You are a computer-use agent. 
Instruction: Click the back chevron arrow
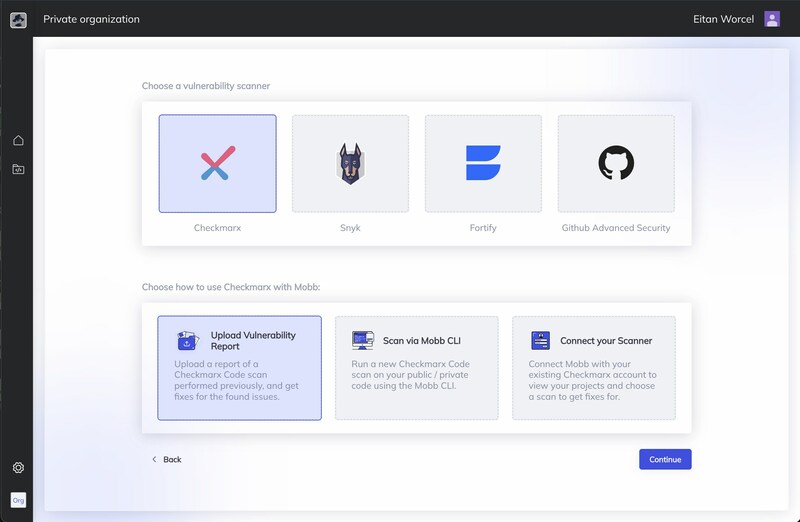[154, 459]
